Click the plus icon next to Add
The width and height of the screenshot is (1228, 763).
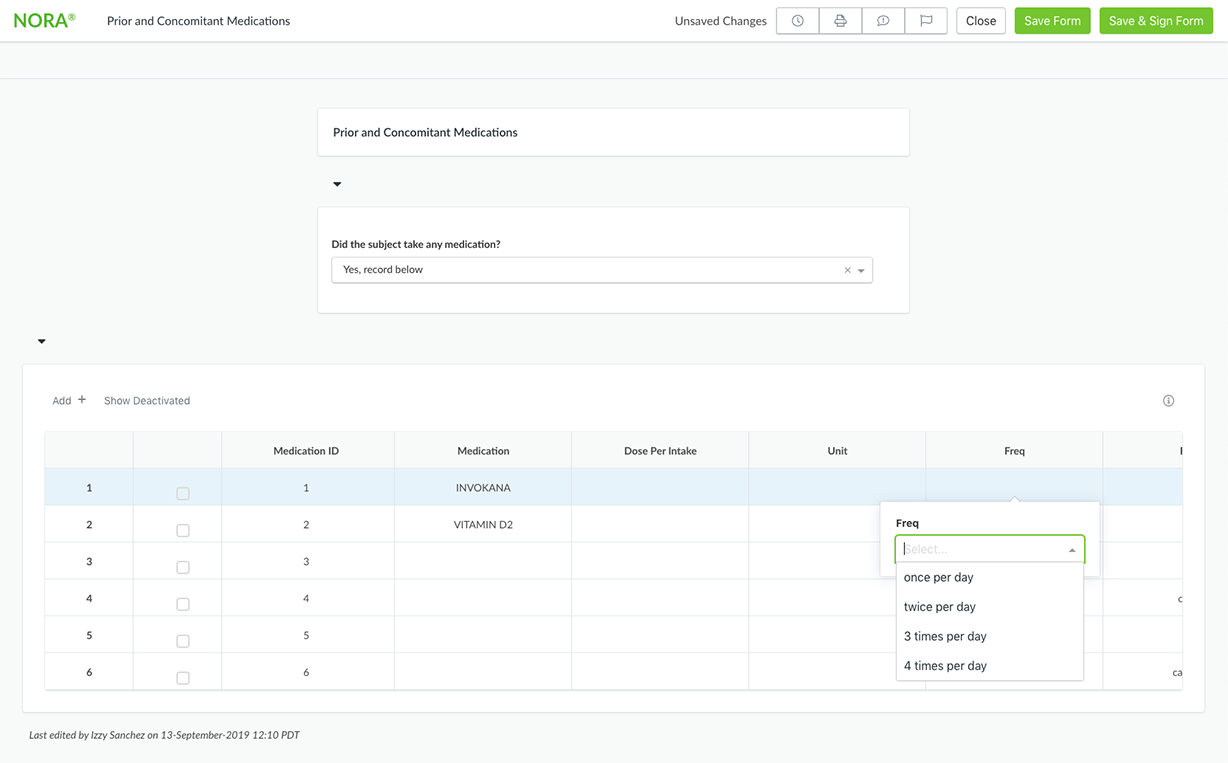point(82,400)
